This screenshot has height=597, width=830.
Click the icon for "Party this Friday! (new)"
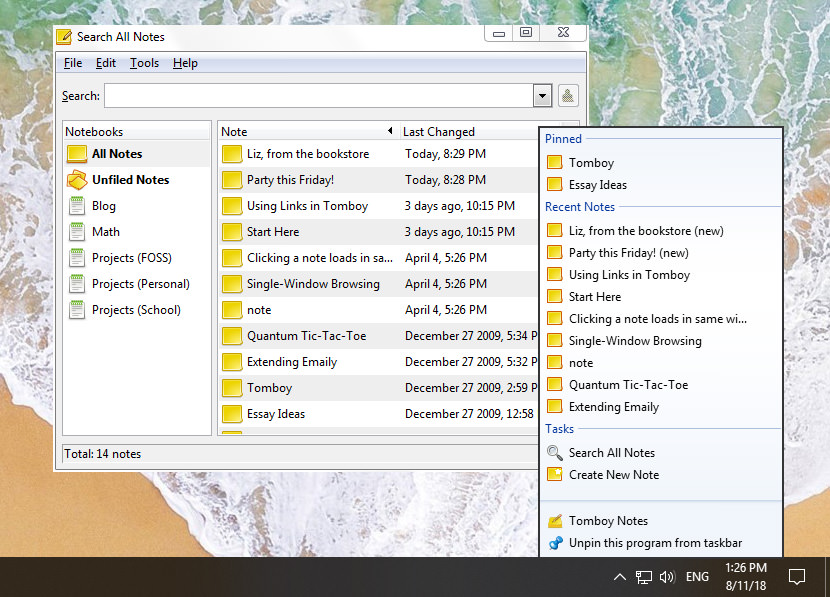(554, 252)
